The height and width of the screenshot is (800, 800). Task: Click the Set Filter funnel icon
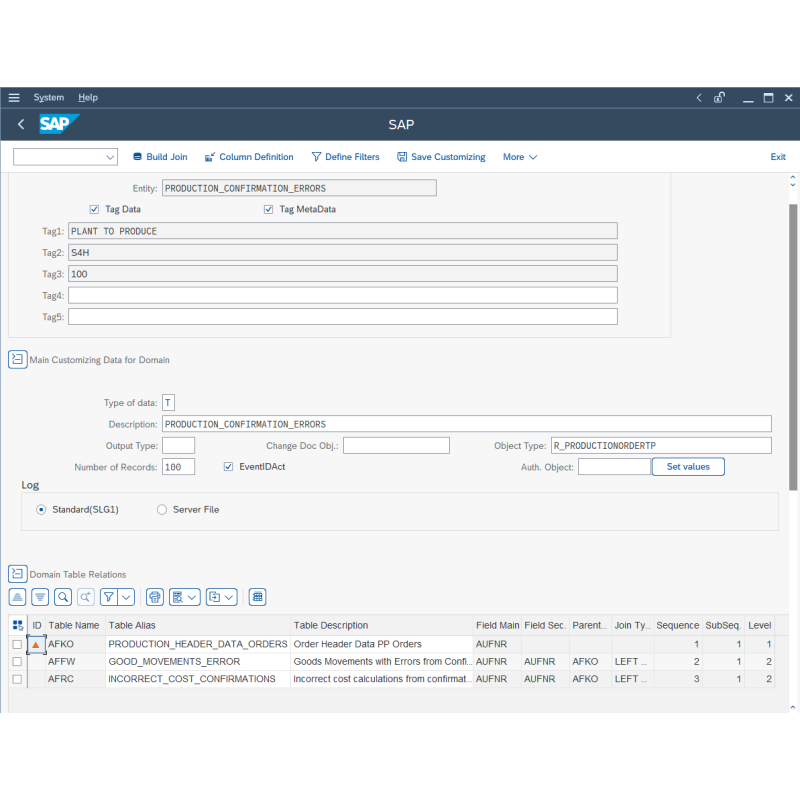109,596
